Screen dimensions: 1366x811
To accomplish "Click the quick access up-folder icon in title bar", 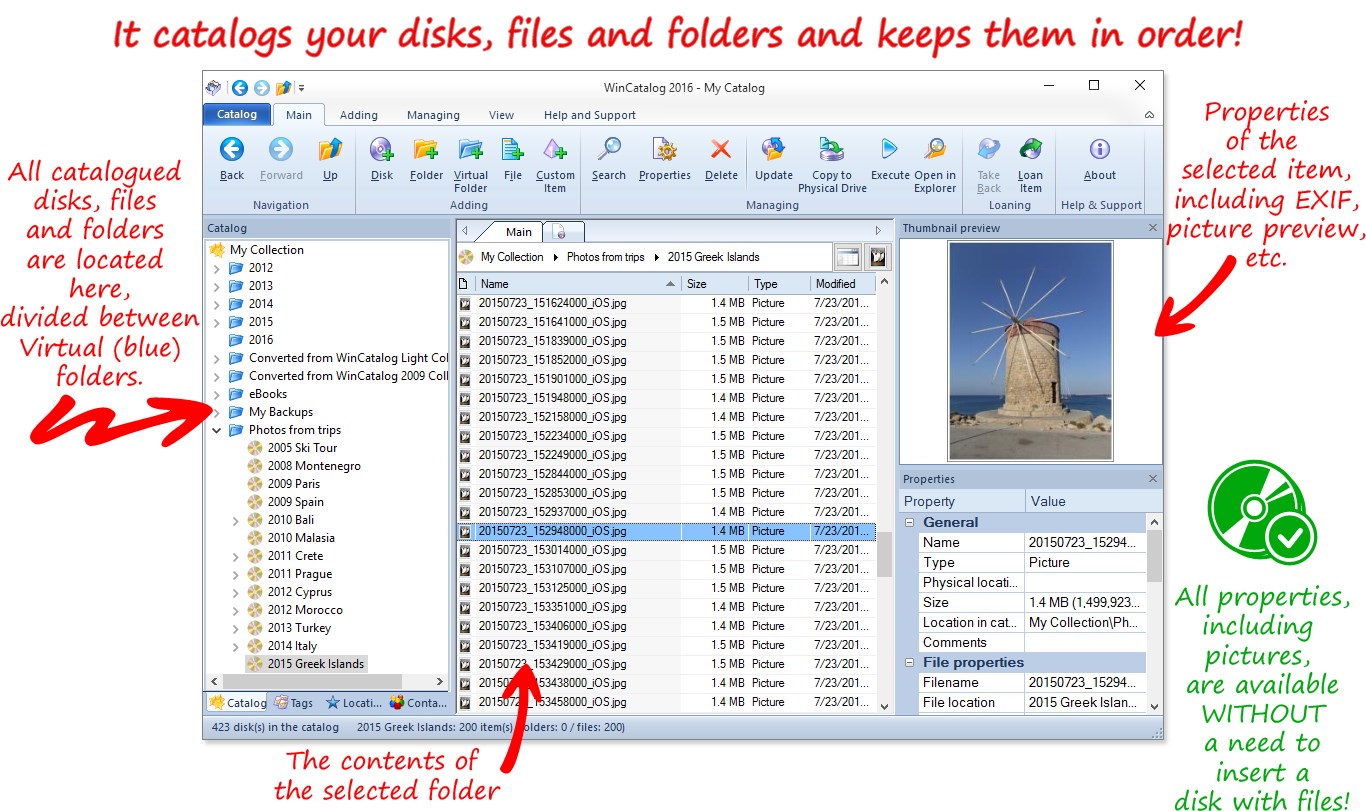I will coord(284,88).
